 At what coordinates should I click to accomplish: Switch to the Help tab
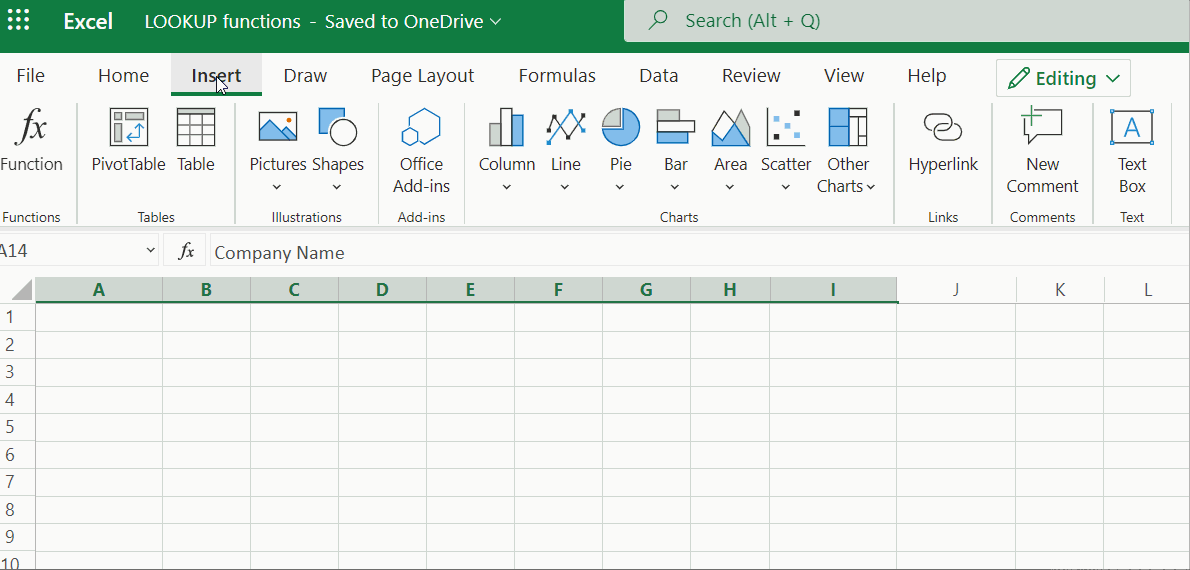pyautogui.click(x=927, y=76)
